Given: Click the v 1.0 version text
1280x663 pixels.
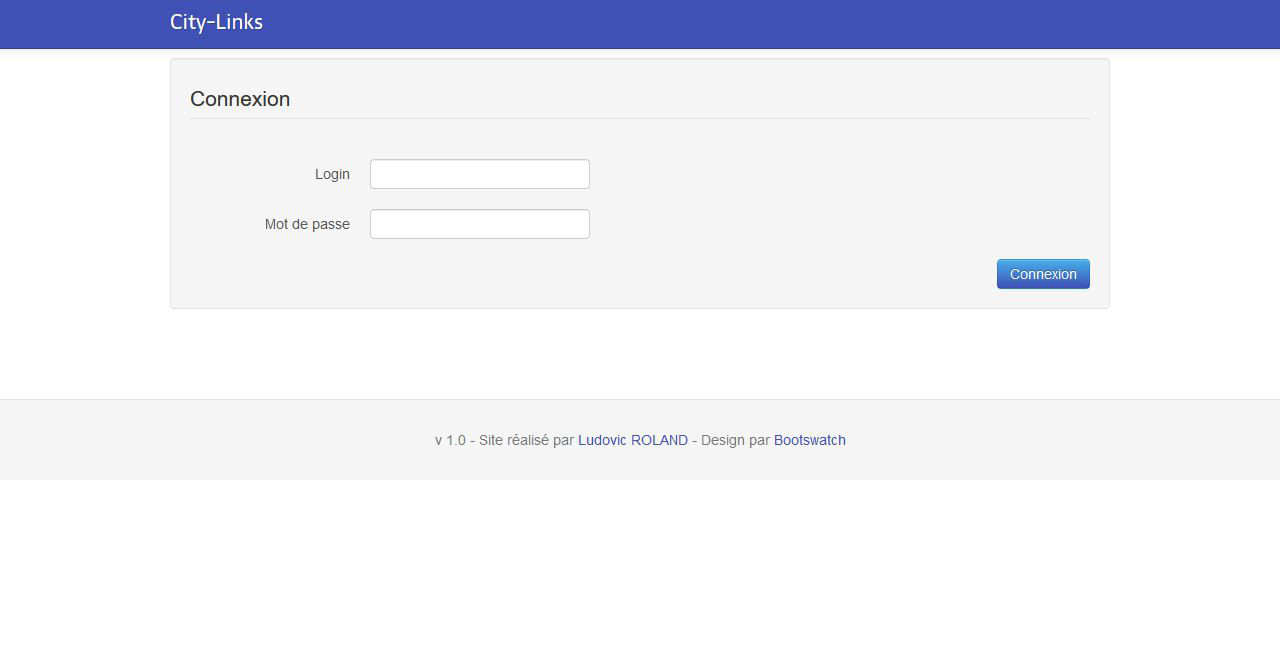Looking at the screenshot, I should [450, 440].
